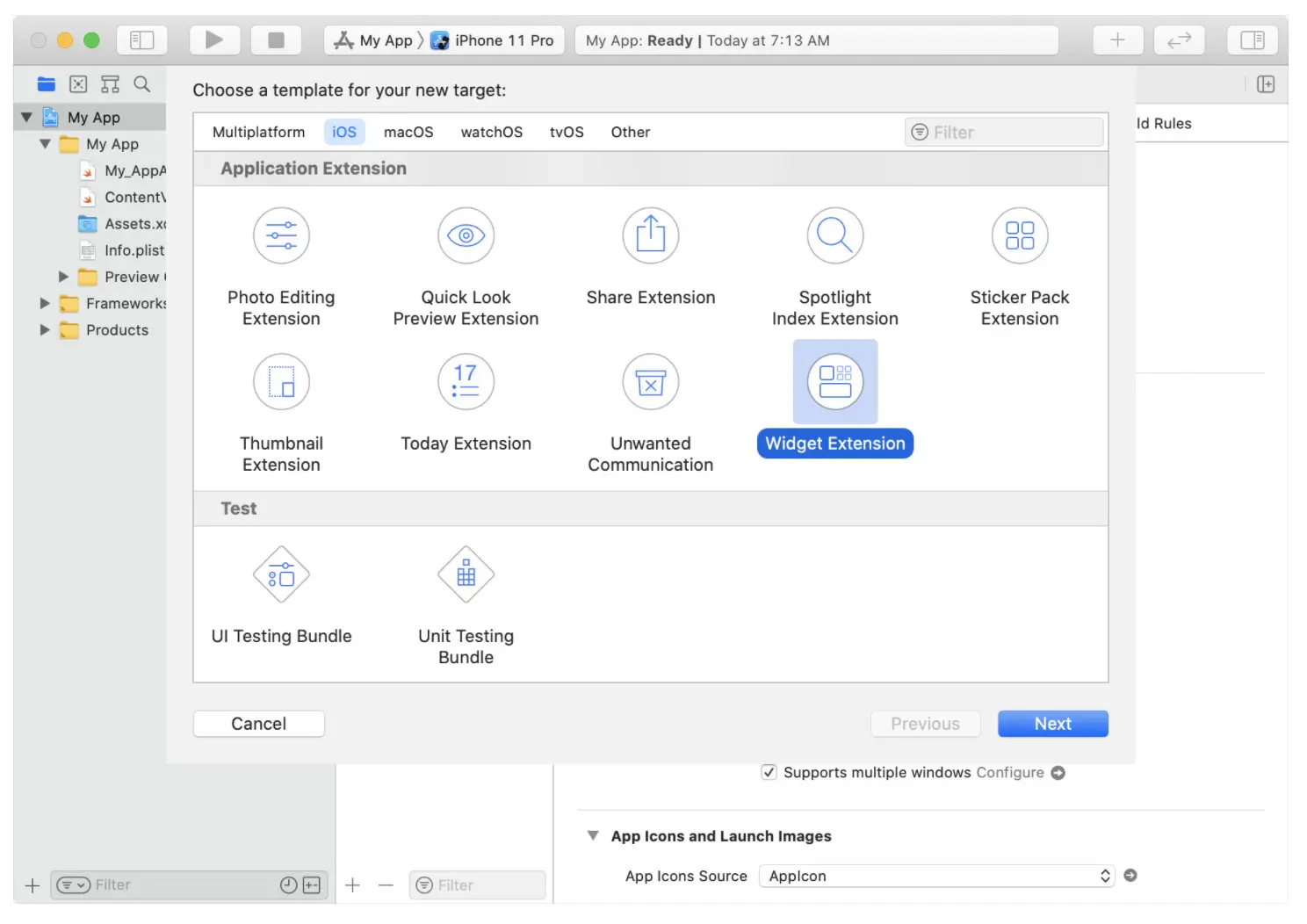Stop the running scheme
This screenshot has width=1307, height=924.
pyautogui.click(x=276, y=40)
